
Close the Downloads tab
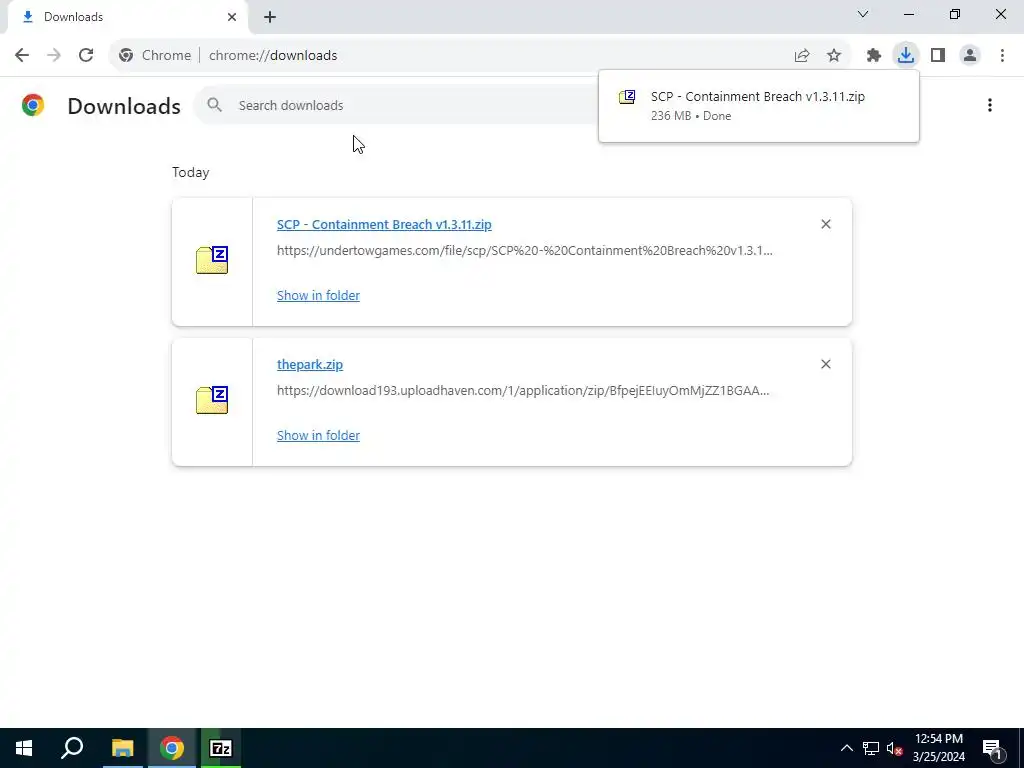coord(232,17)
